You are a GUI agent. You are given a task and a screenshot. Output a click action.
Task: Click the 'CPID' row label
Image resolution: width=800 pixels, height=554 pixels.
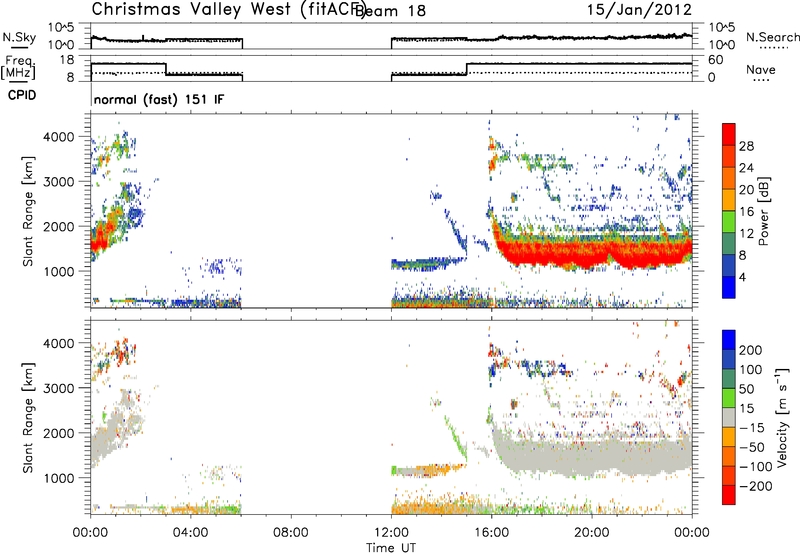coord(22,95)
